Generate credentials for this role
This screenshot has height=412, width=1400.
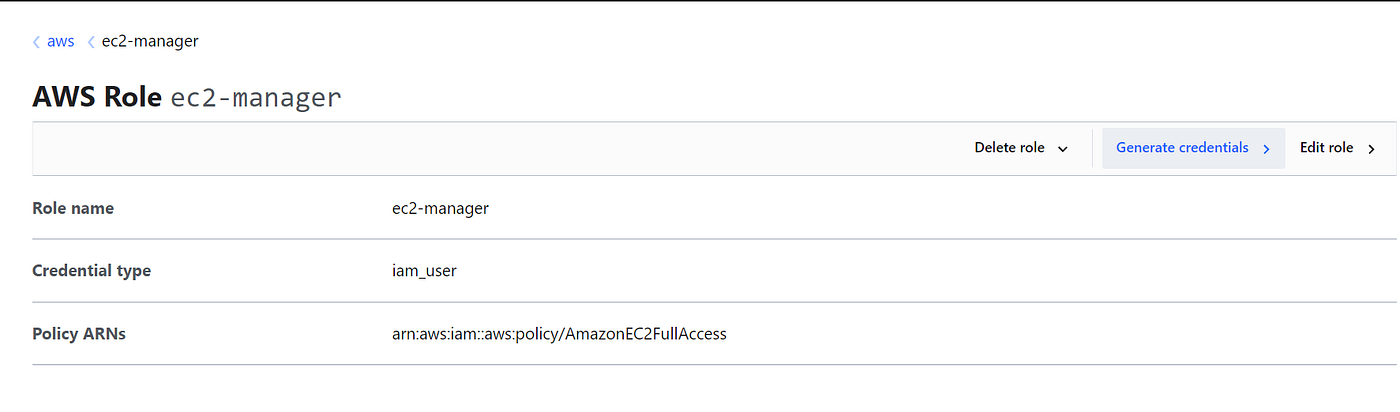pyautogui.click(x=1182, y=148)
